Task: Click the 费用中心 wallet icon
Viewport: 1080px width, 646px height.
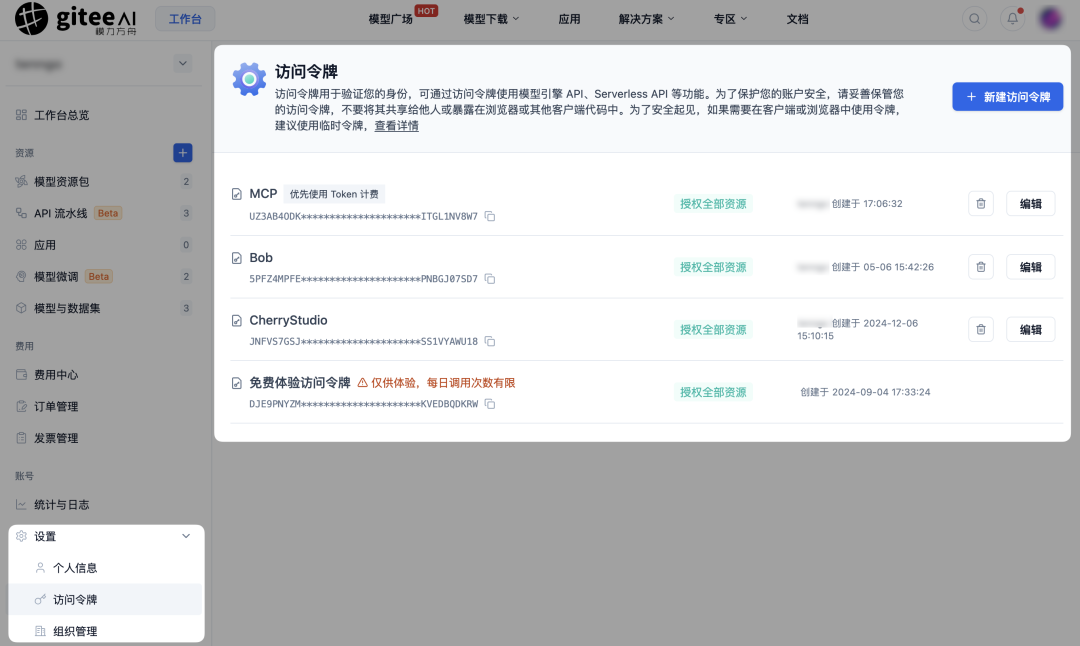Action: click(21, 375)
